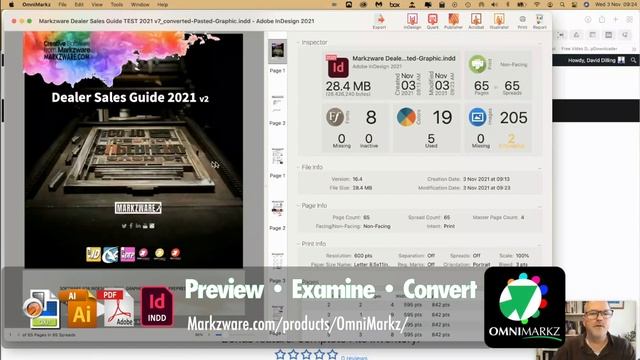Open the Window menu
Viewport: 640px width, 360px height.
click(x=140, y=4)
